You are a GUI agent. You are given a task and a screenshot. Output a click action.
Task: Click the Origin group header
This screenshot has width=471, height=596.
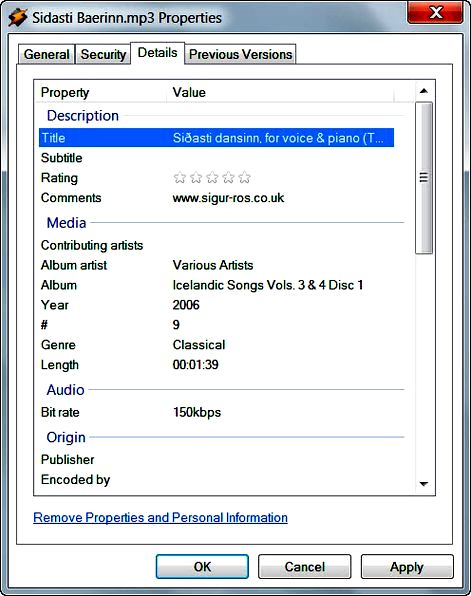click(66, 437)
